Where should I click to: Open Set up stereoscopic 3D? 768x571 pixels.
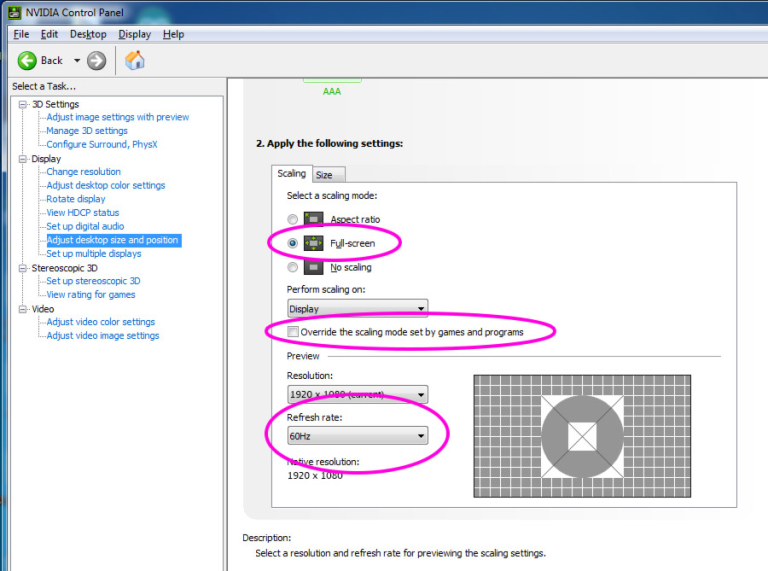[93, 281]
